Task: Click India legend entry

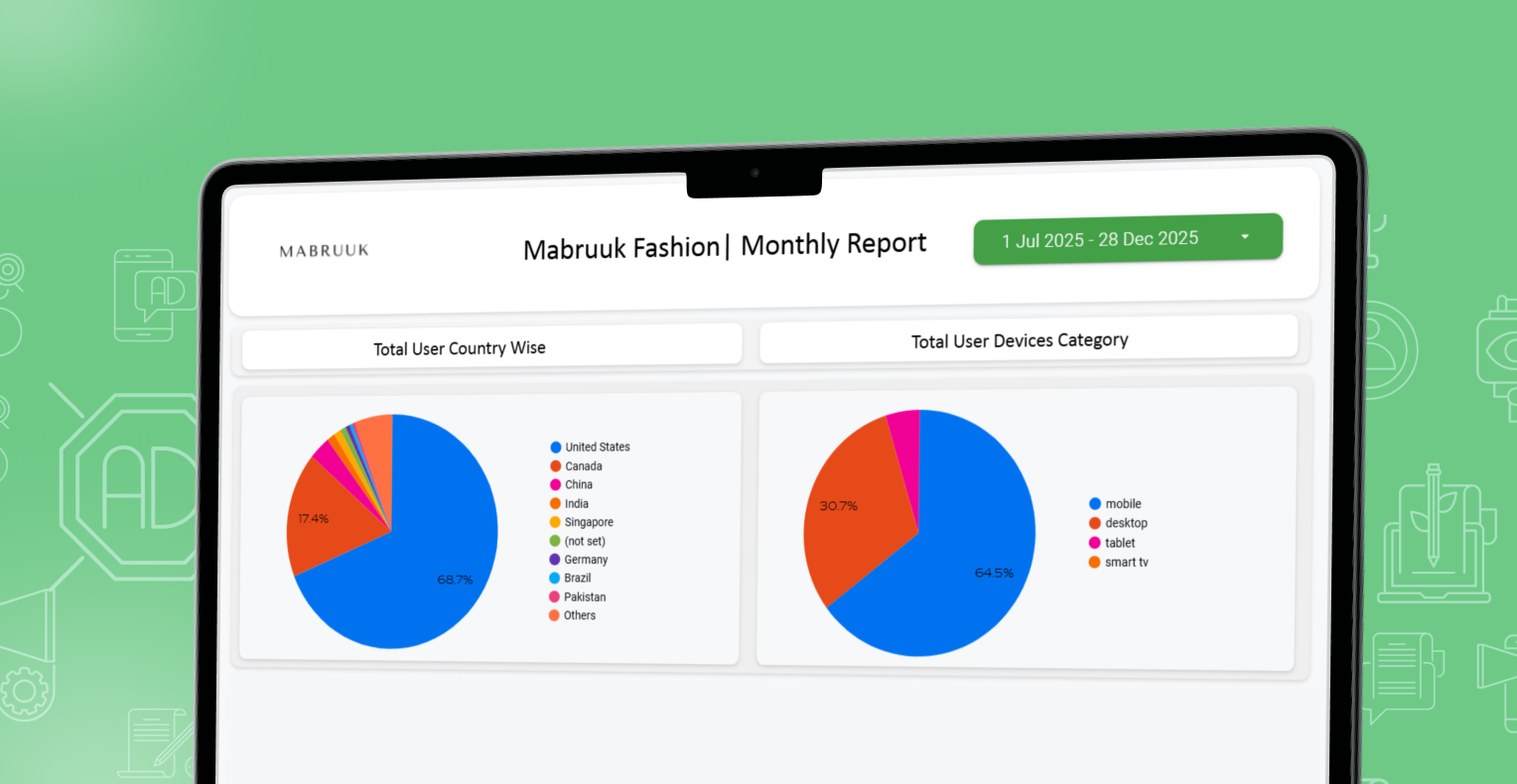Action: click(x=576, y=504)
